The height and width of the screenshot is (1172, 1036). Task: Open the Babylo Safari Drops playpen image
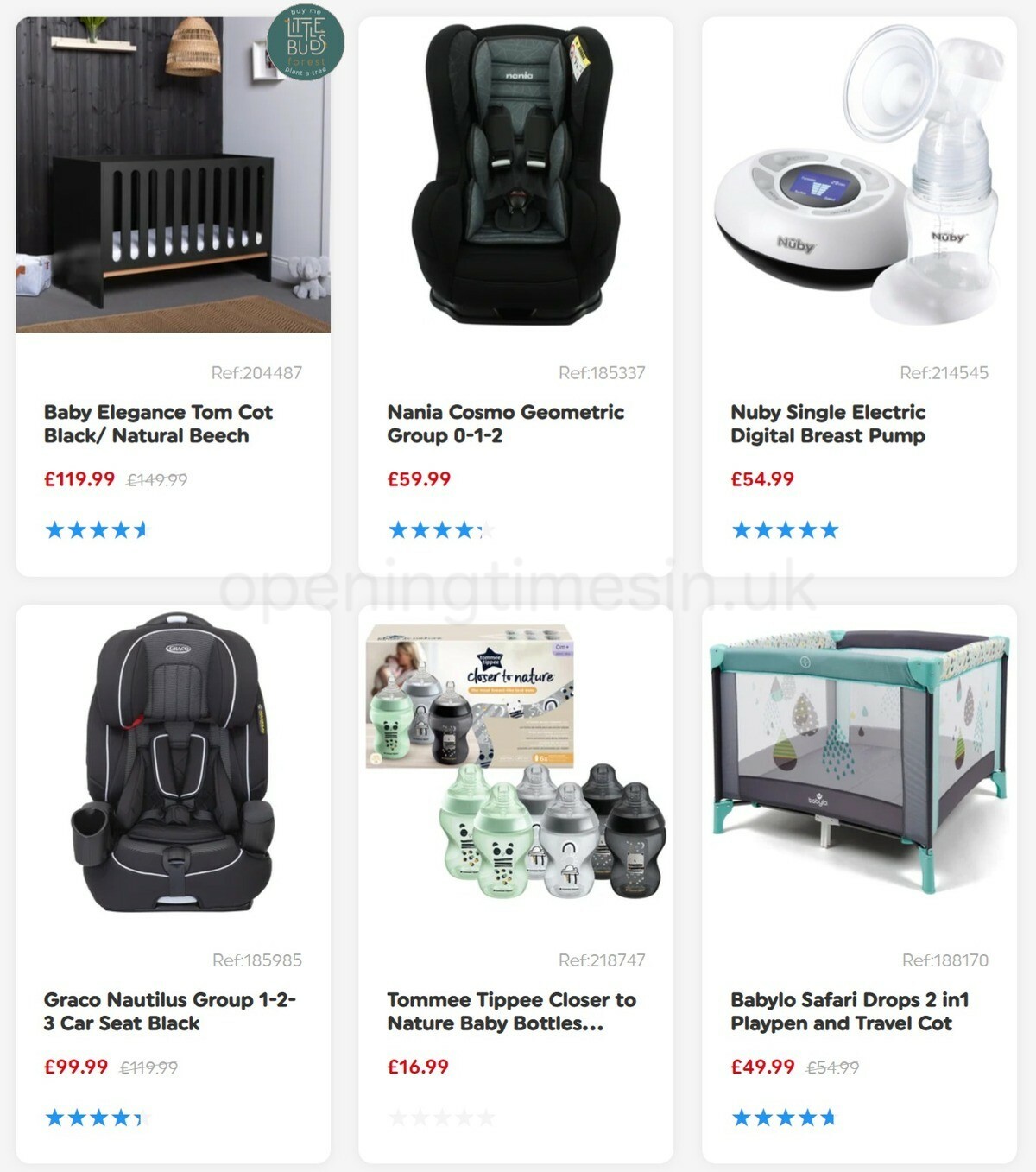point(860,763)
